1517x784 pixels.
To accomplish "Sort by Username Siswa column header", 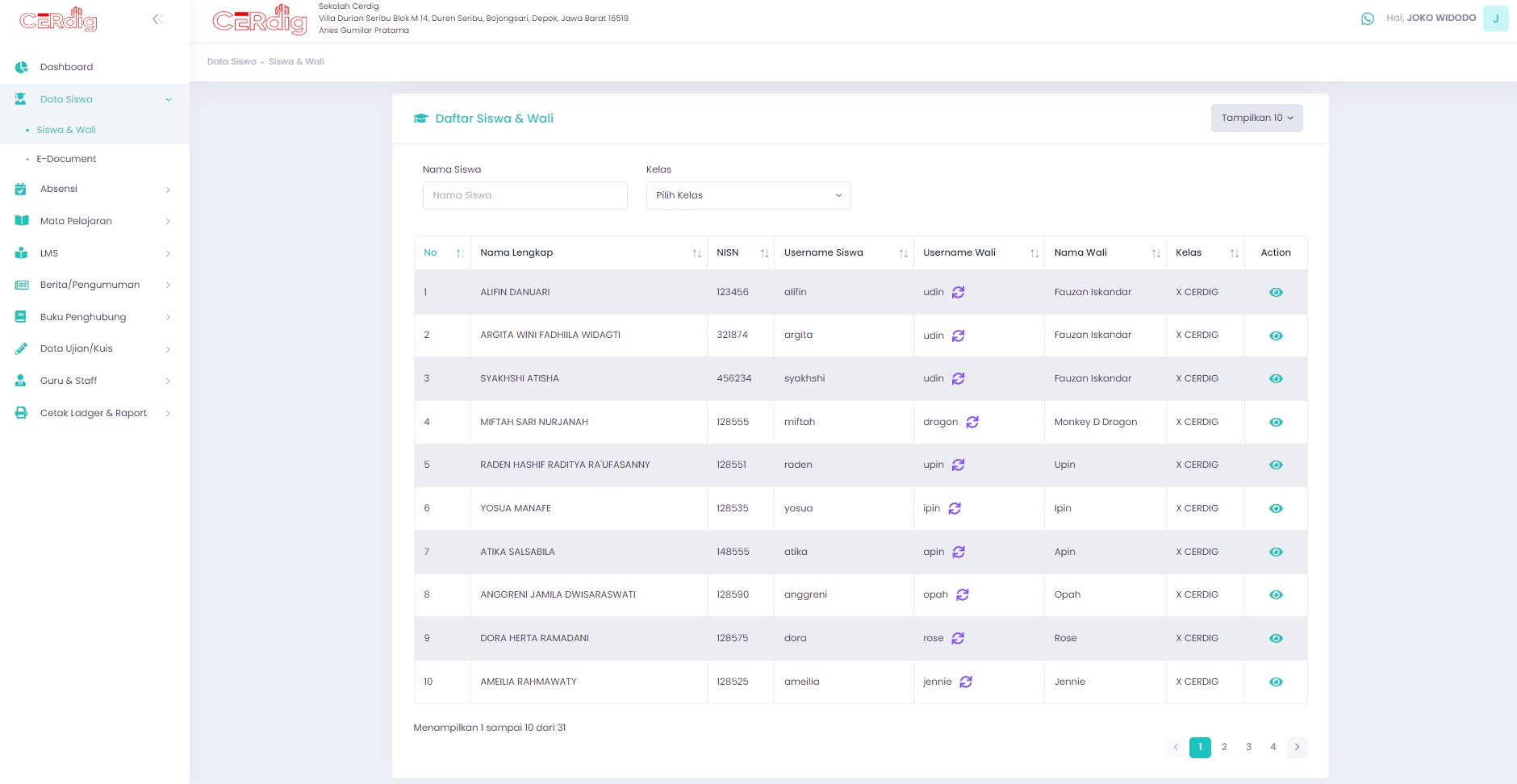I will [x=844, y=252].
